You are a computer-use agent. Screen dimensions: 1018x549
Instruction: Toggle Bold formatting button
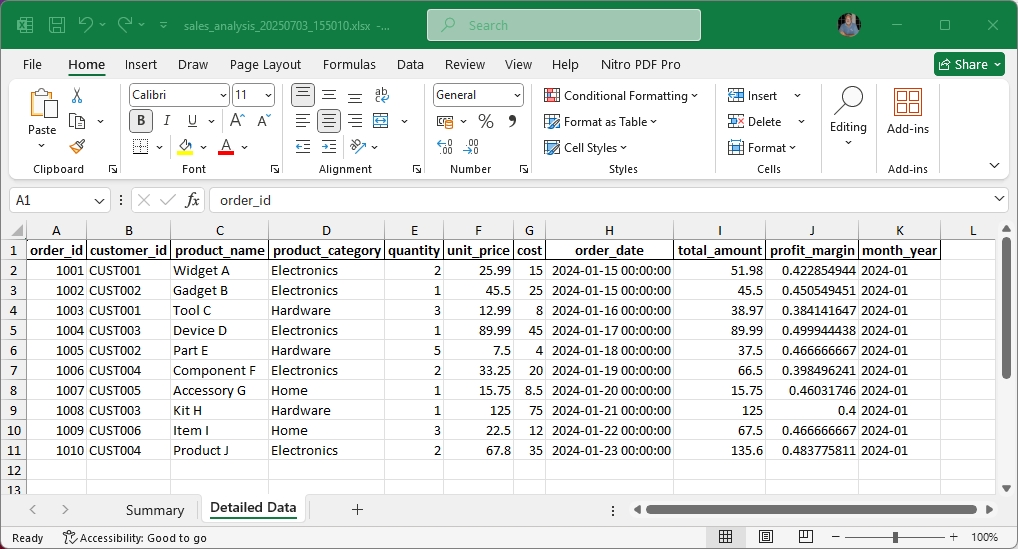(141, 121)
